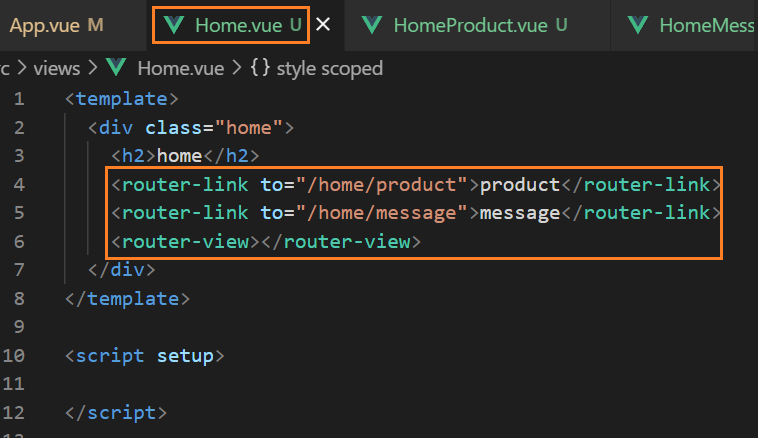Click 'views' in the breadcrumb
758x438 pixels.
tap(57, 69)
